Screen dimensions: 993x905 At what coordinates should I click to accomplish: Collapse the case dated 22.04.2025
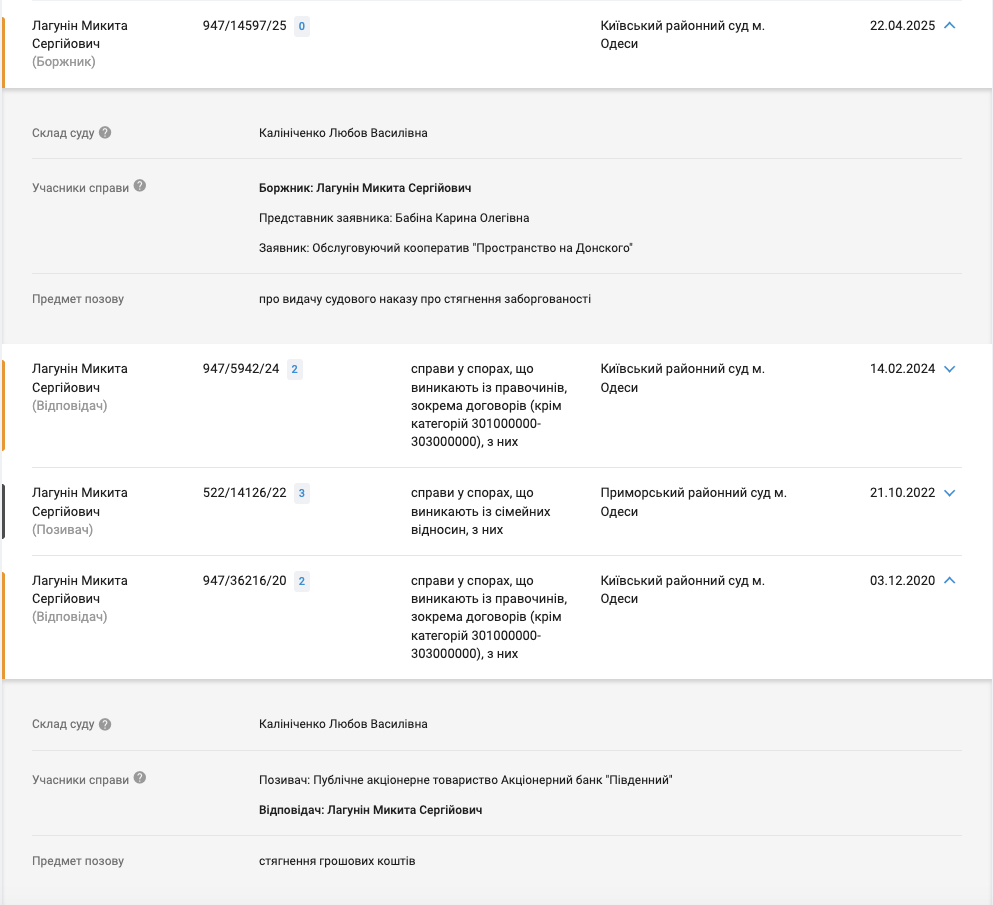click(x=949, y=25)
